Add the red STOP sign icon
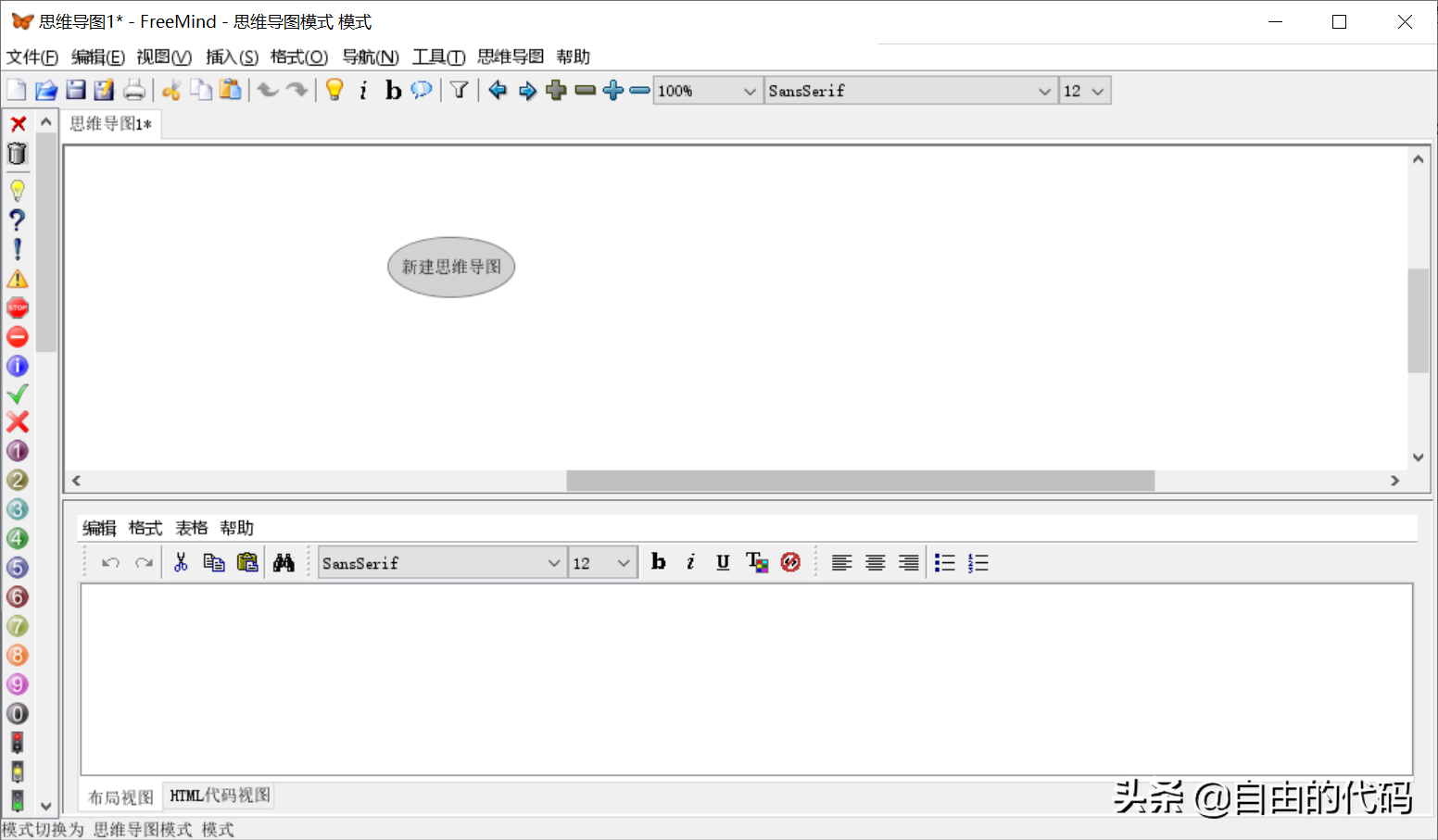The image size is (1438, 840). pos(18,307)
